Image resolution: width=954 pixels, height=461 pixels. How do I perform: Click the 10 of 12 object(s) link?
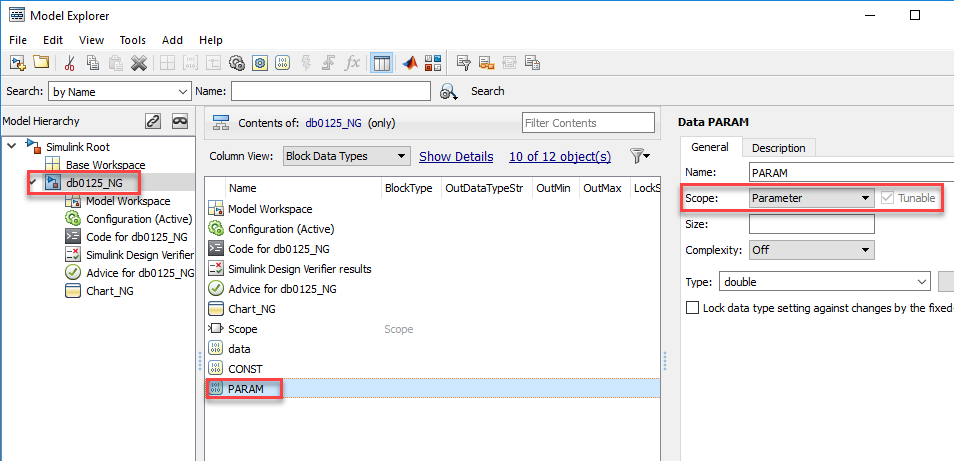pos(560,156)
